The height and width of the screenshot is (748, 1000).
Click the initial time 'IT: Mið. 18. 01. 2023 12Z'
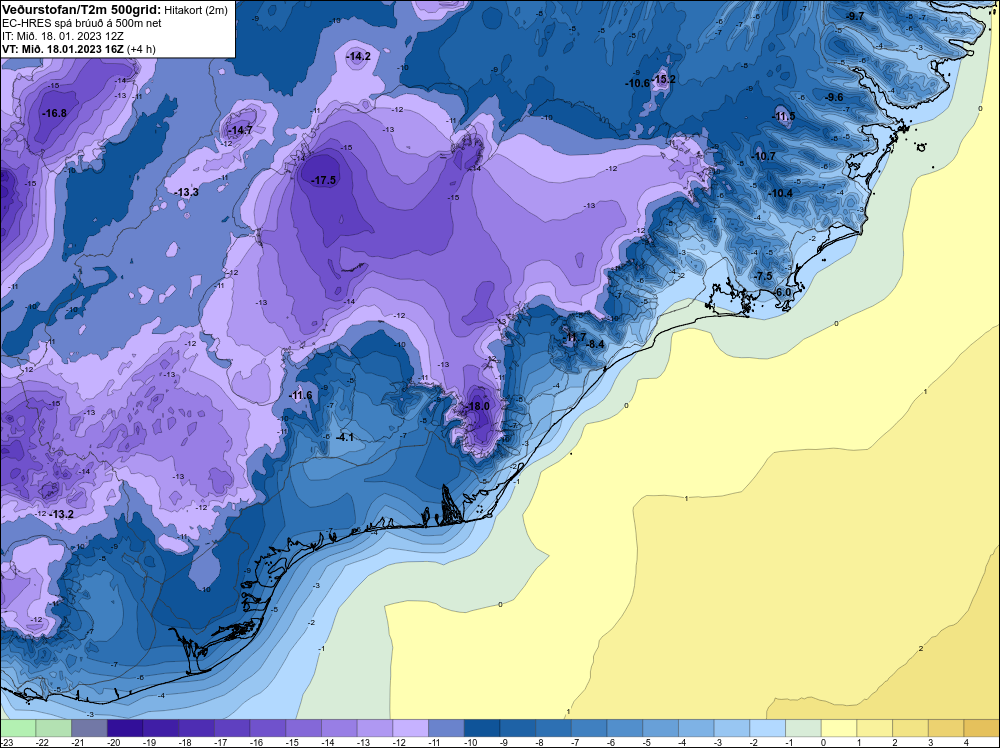[62, 36]
